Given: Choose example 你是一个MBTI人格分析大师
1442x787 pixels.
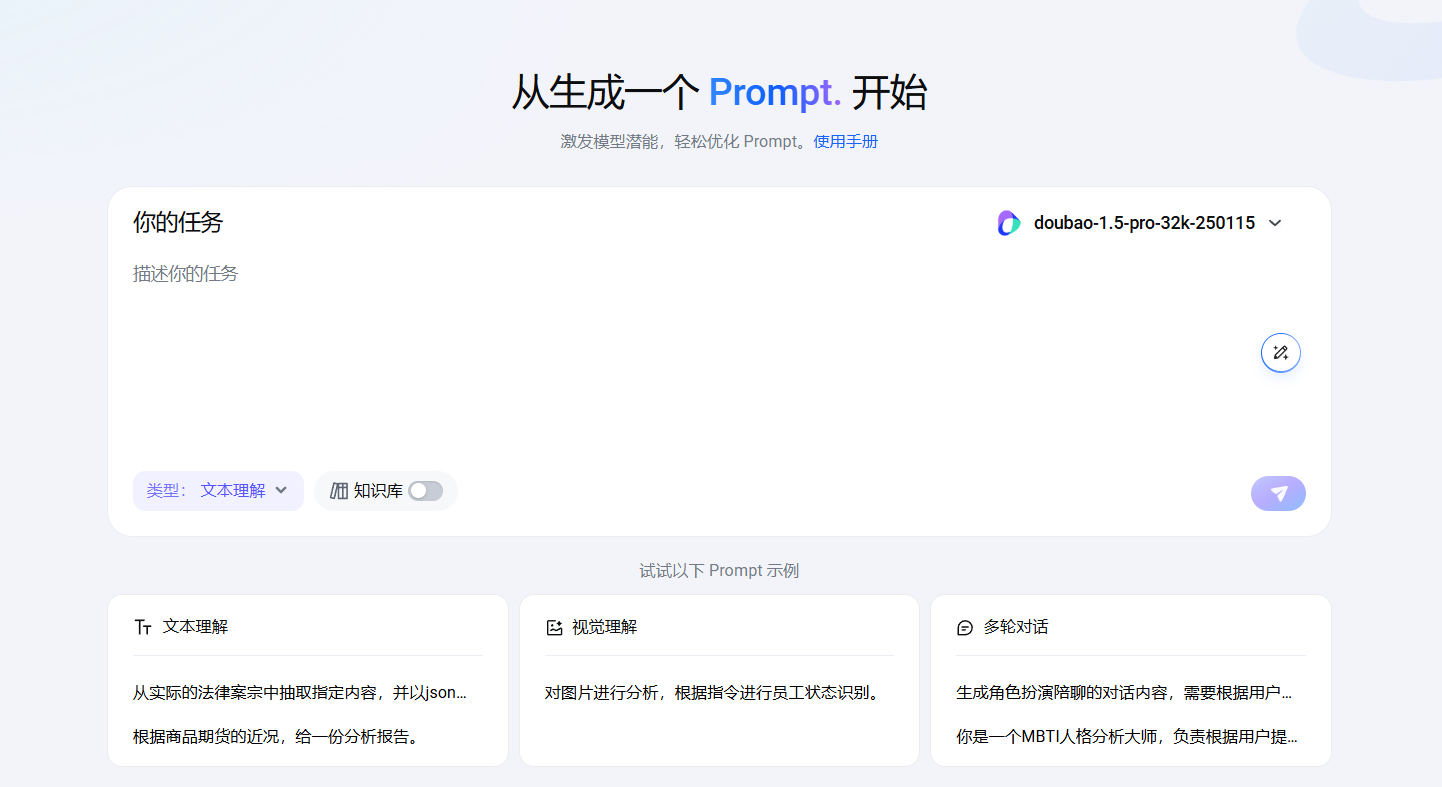Looking at the screenshot, I should (1127, 738).
